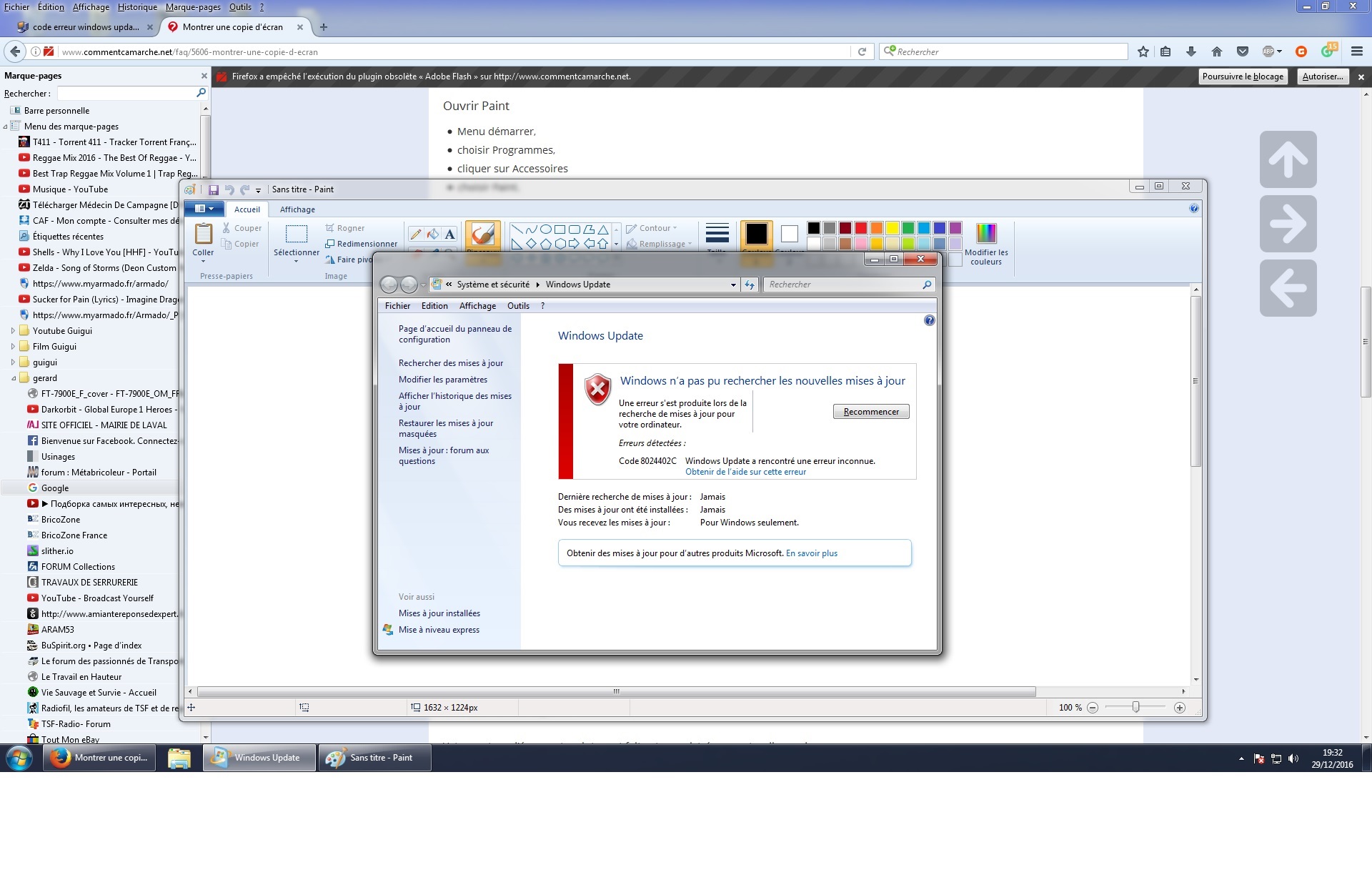Click the 'En savoir plus' link
This screenshot has height=875, width=1372.
click(x=812, y=553)
